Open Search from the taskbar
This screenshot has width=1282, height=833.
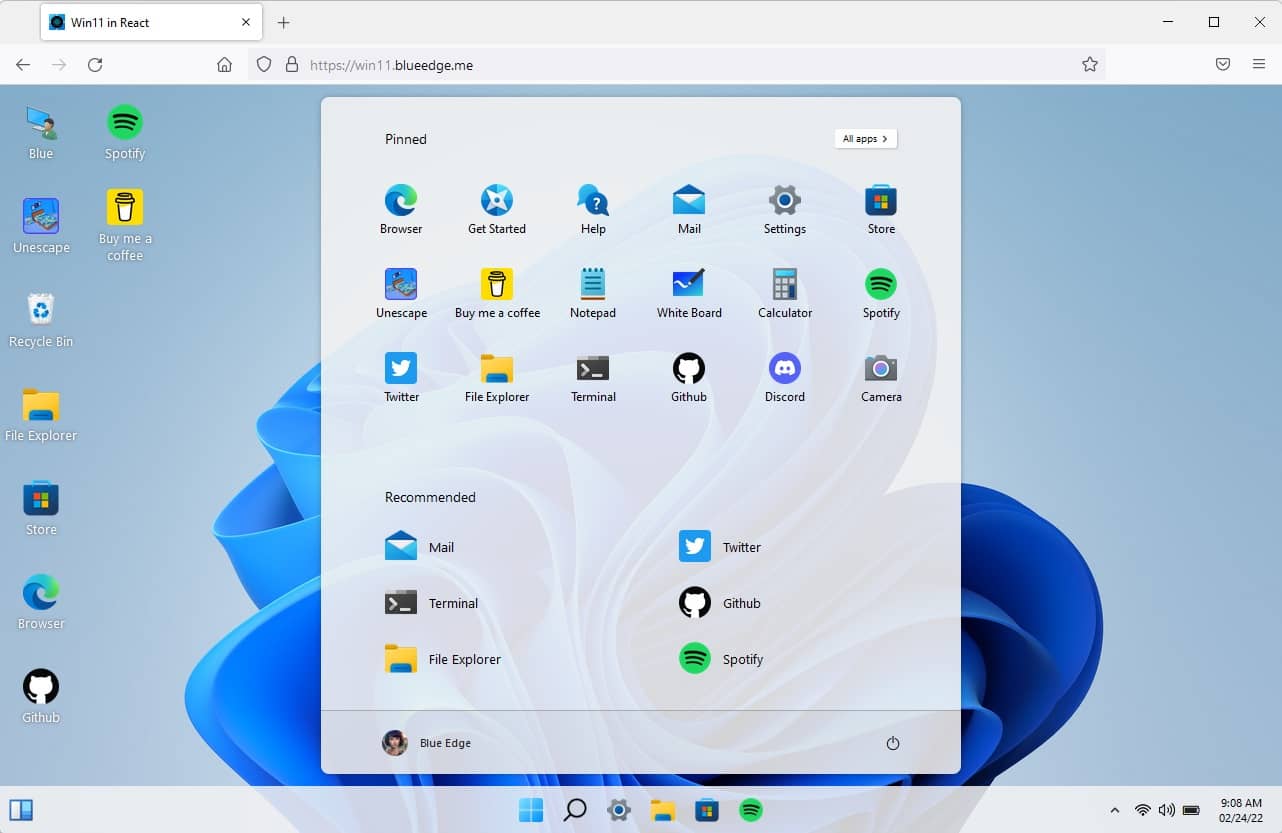575,810
